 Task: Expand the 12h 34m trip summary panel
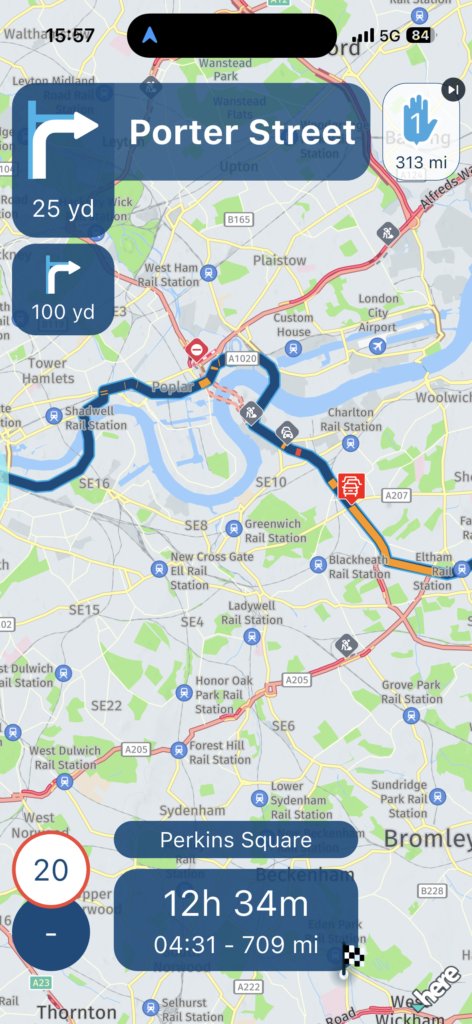pos(236,919)
